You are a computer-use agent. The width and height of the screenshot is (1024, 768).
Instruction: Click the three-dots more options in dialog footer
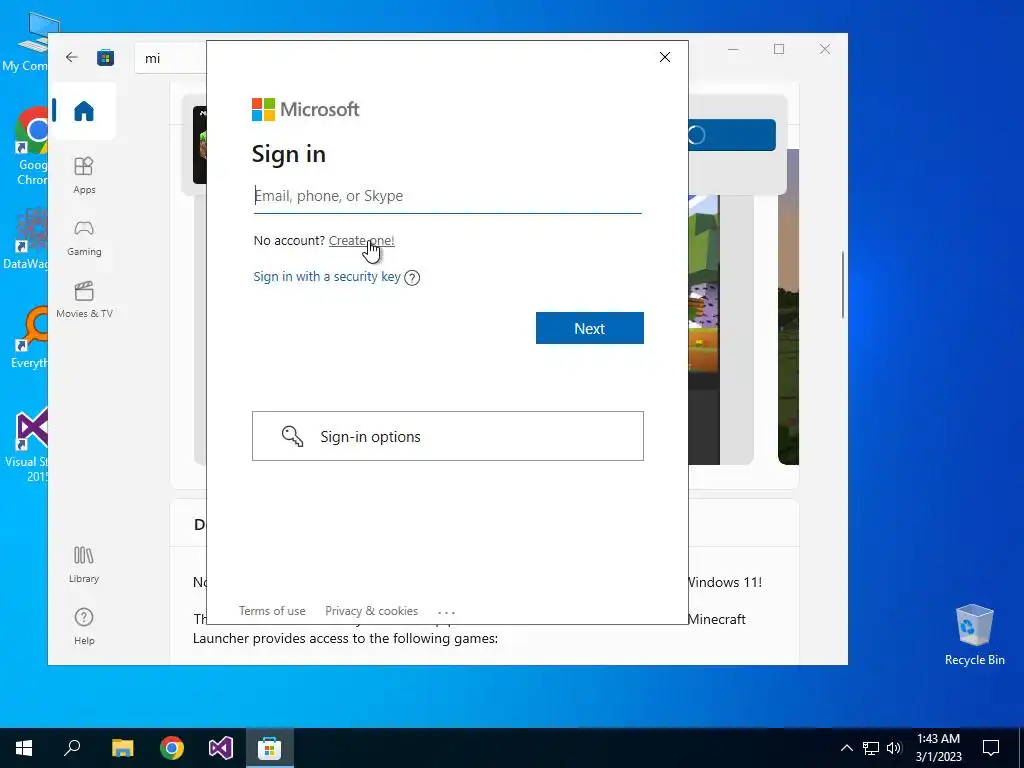pos(446,612)
